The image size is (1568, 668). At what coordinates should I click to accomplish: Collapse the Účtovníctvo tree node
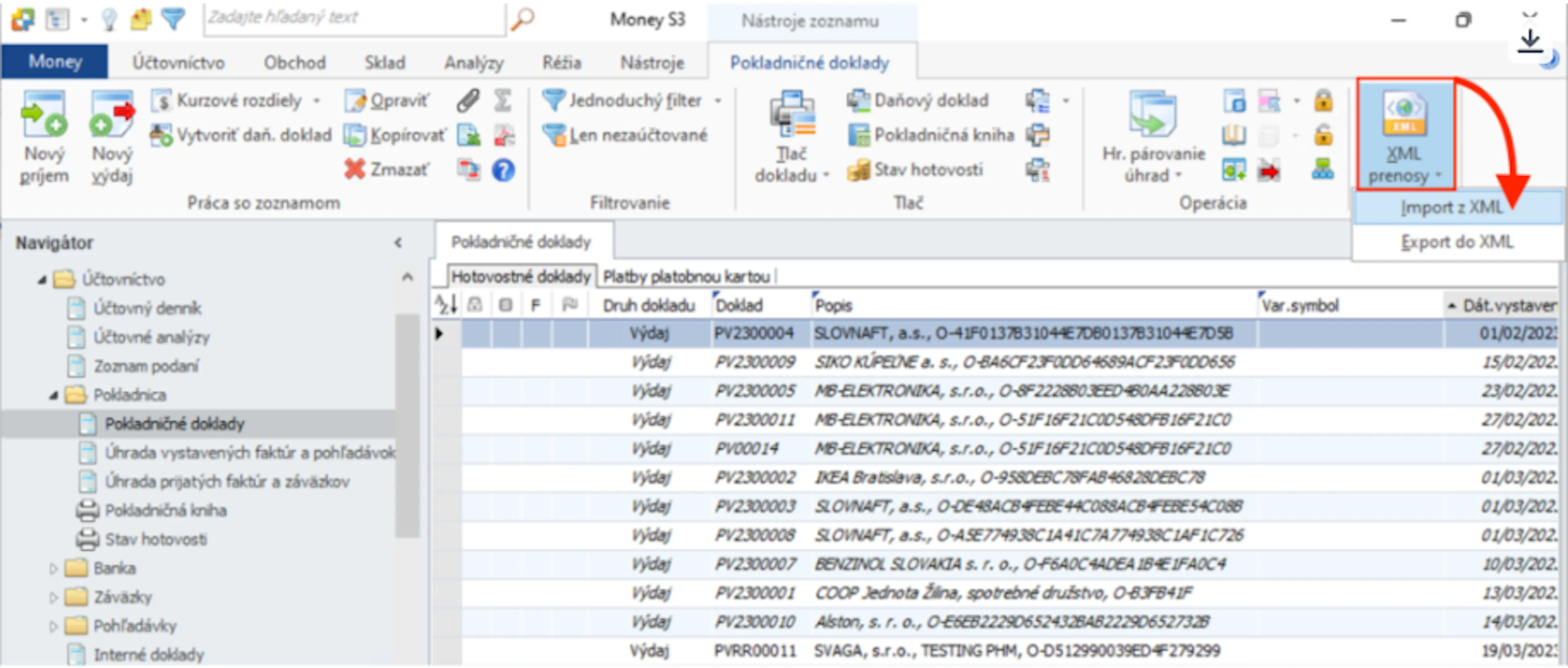[x=41, y=280]
